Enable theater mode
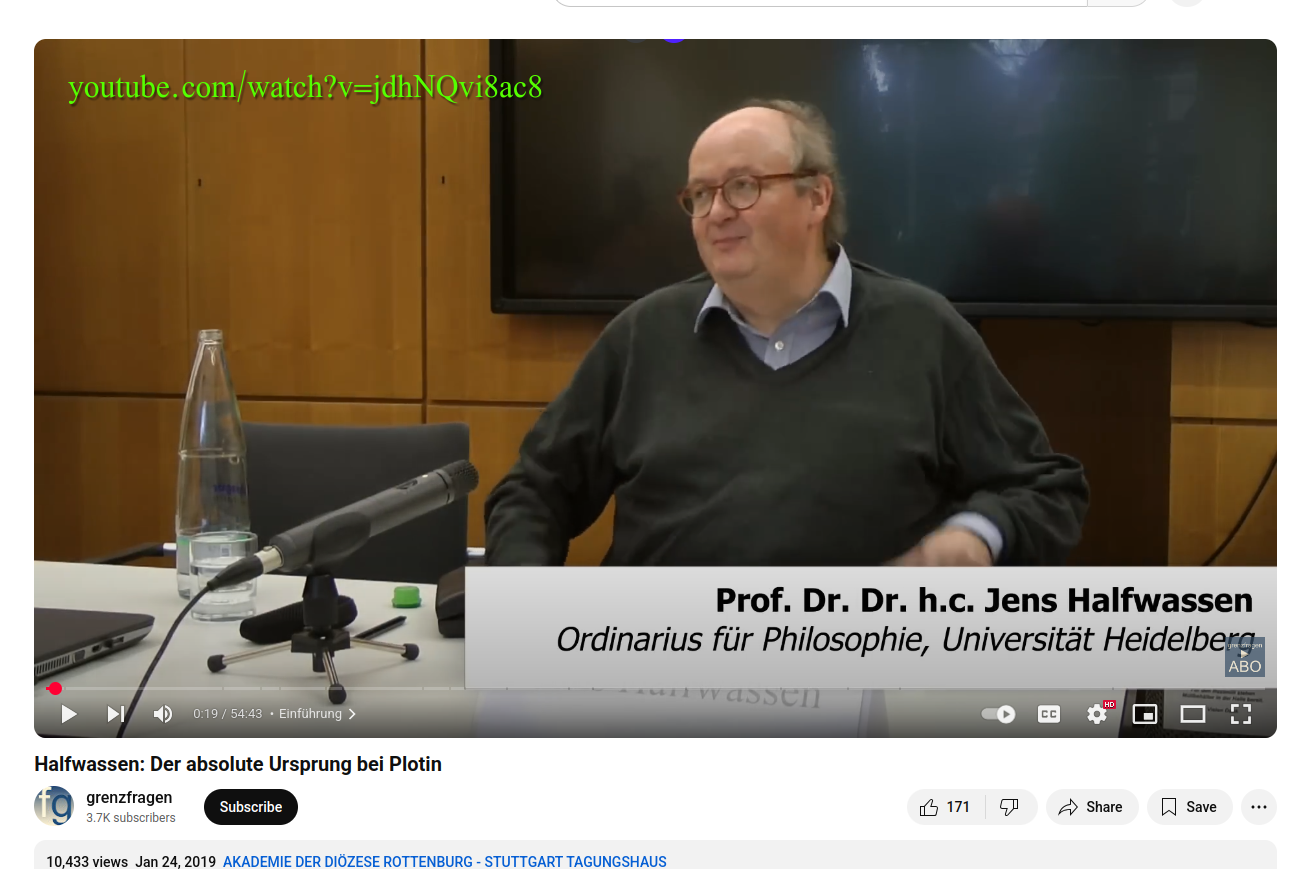1294x869 pixels. 1193,714
